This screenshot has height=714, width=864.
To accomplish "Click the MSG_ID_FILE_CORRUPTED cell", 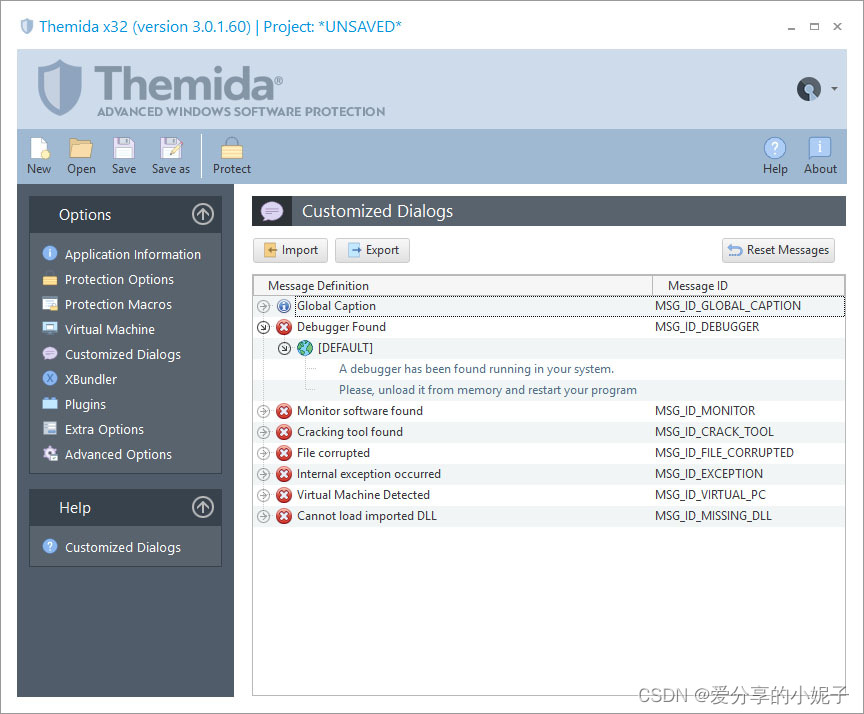I will tap(724, 453).
